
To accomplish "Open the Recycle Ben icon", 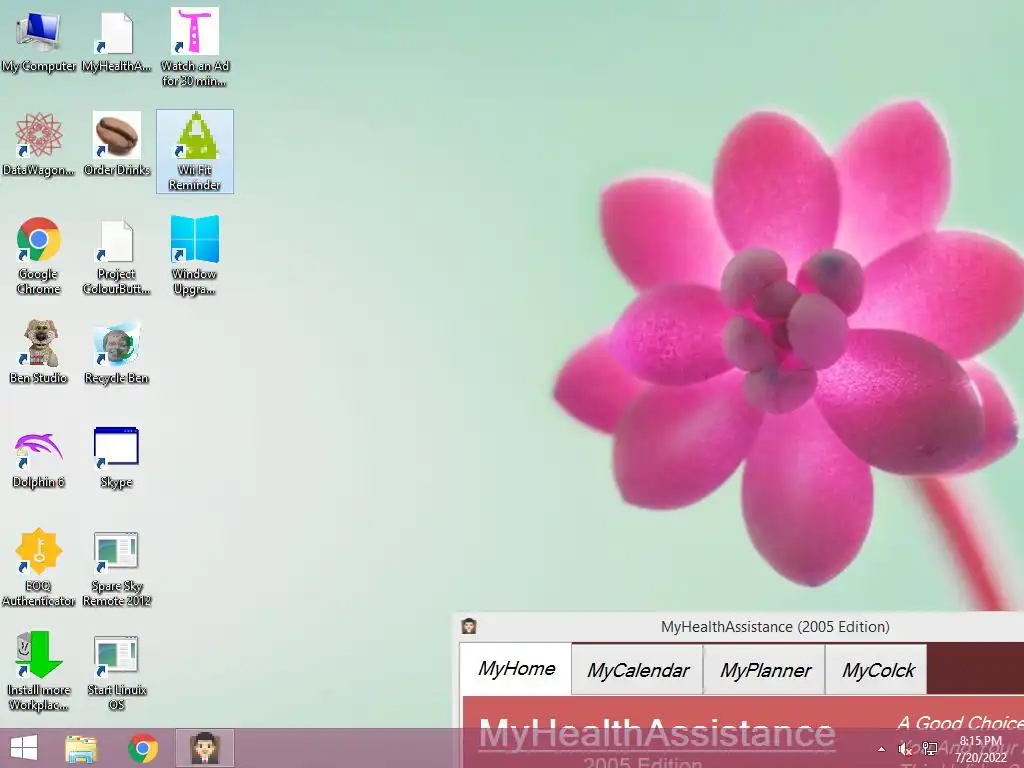I will tap(116, 353).
